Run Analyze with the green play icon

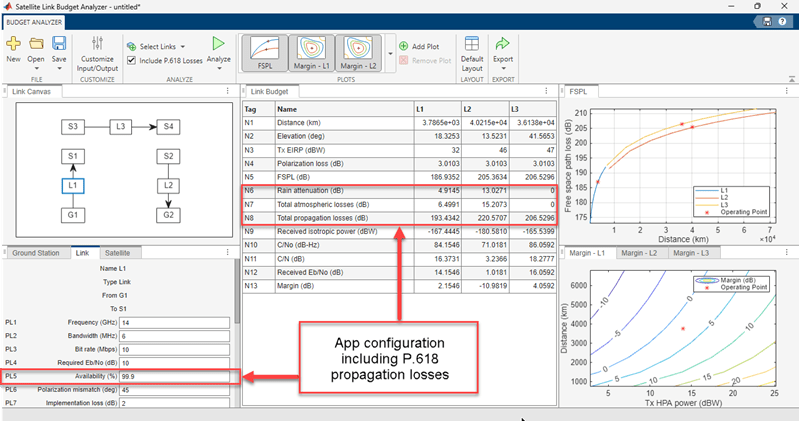[x=218, y=44]
